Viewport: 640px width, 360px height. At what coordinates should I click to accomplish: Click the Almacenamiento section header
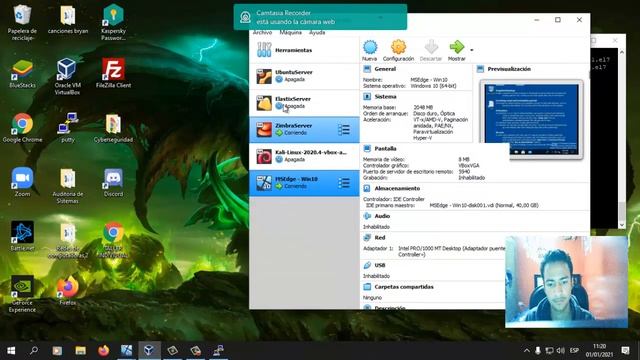pos(397,189)
